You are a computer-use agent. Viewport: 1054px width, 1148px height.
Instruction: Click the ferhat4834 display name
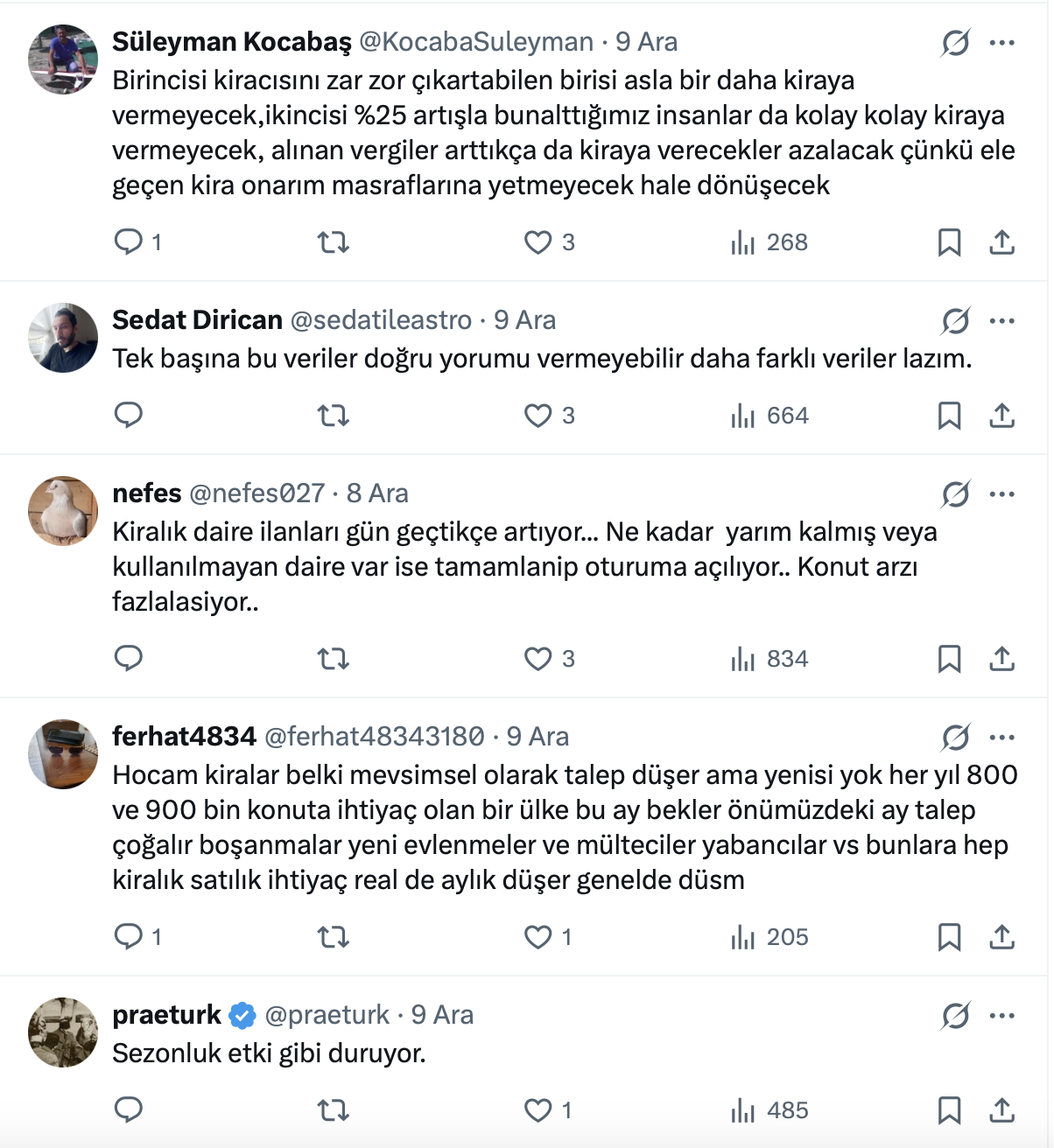click(184, 737)
